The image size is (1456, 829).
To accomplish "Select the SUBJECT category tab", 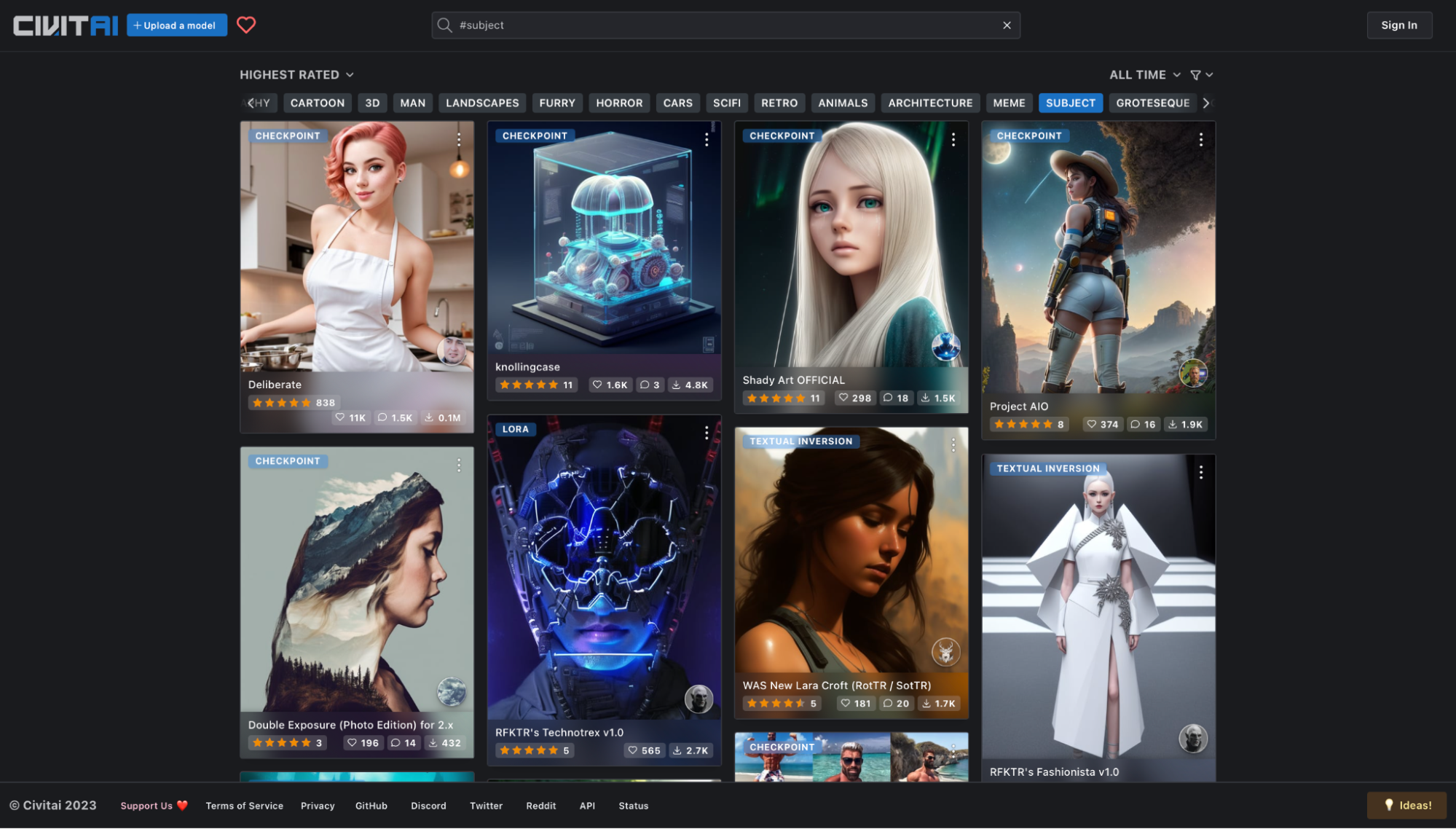I will click(x=1071, y=102).
